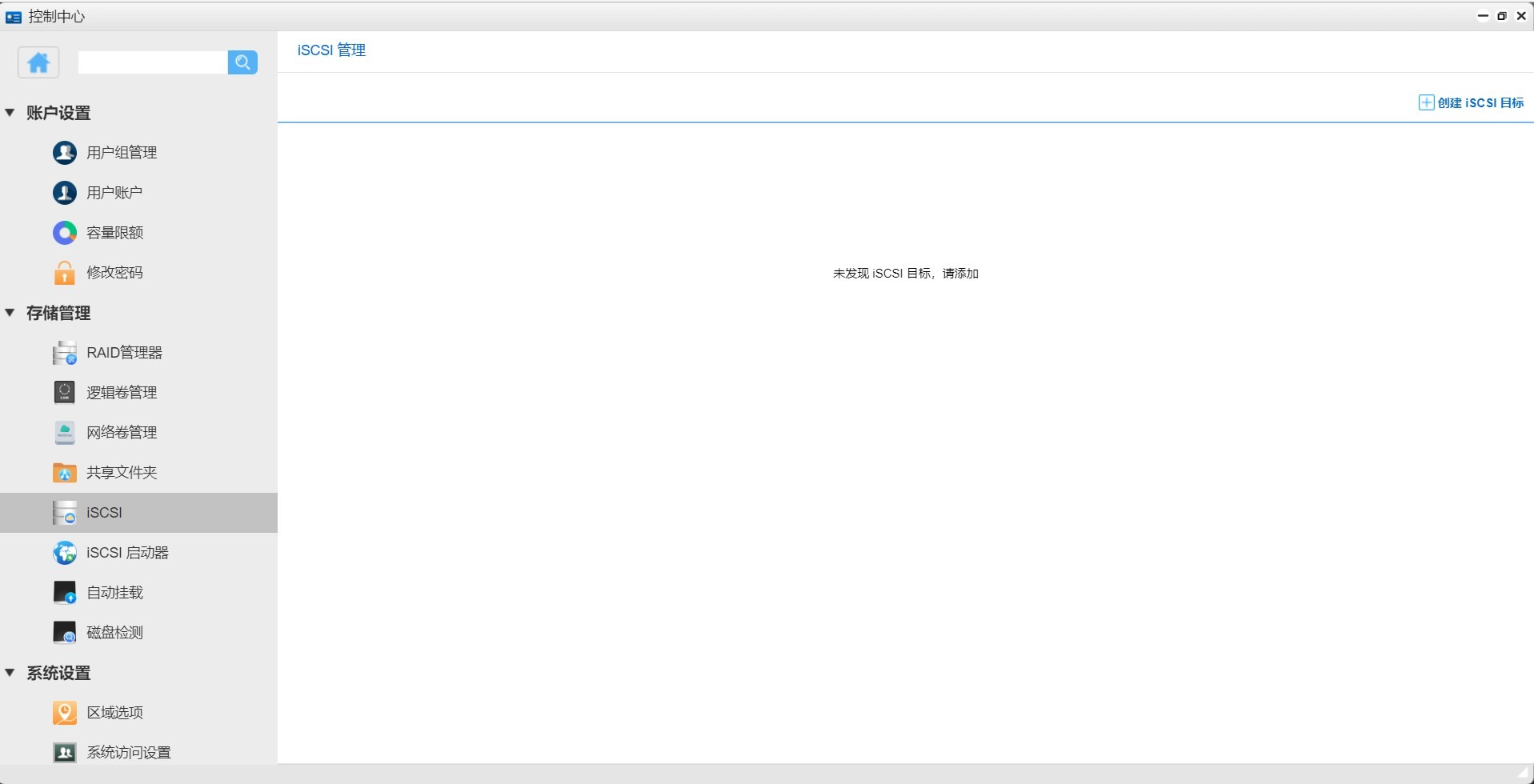Click the sidebar search input field
This screenshot has height=784, width=1534.
pyautogui.click(x=152, y=62)
